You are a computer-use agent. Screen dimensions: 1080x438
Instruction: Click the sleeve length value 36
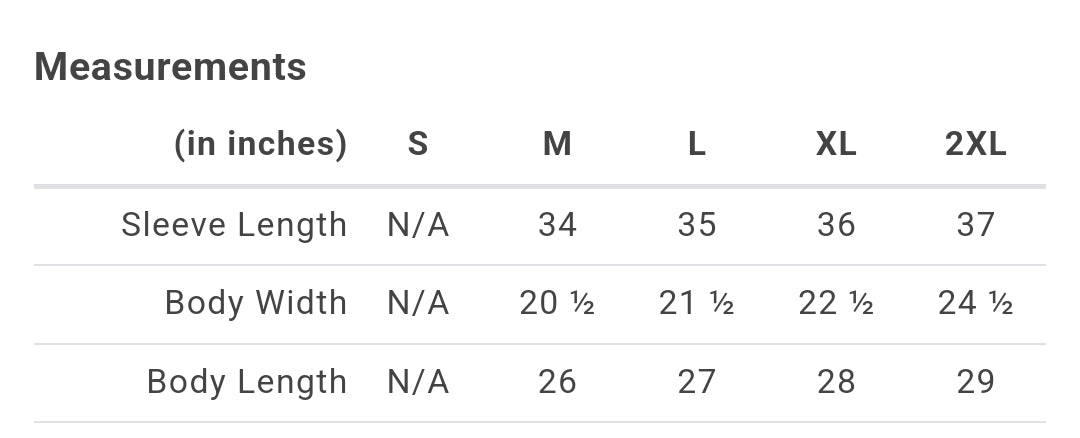coord(836,225)
